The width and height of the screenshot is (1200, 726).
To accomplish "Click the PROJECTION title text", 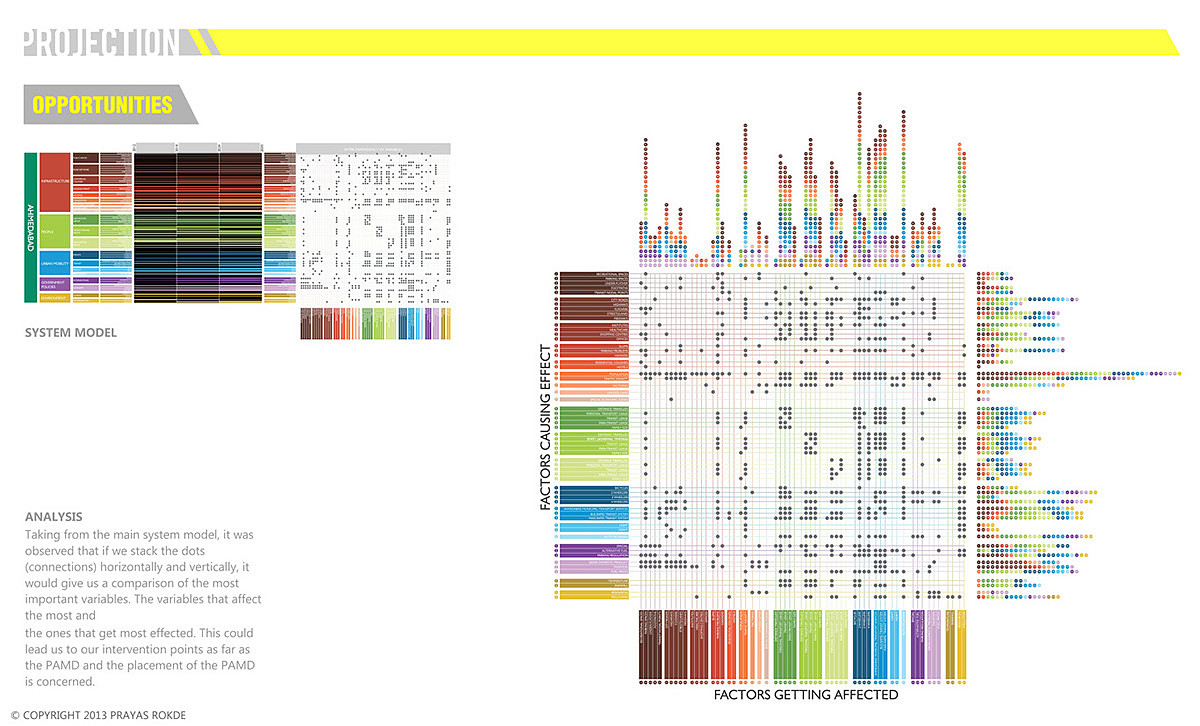I will click(100, 42).
